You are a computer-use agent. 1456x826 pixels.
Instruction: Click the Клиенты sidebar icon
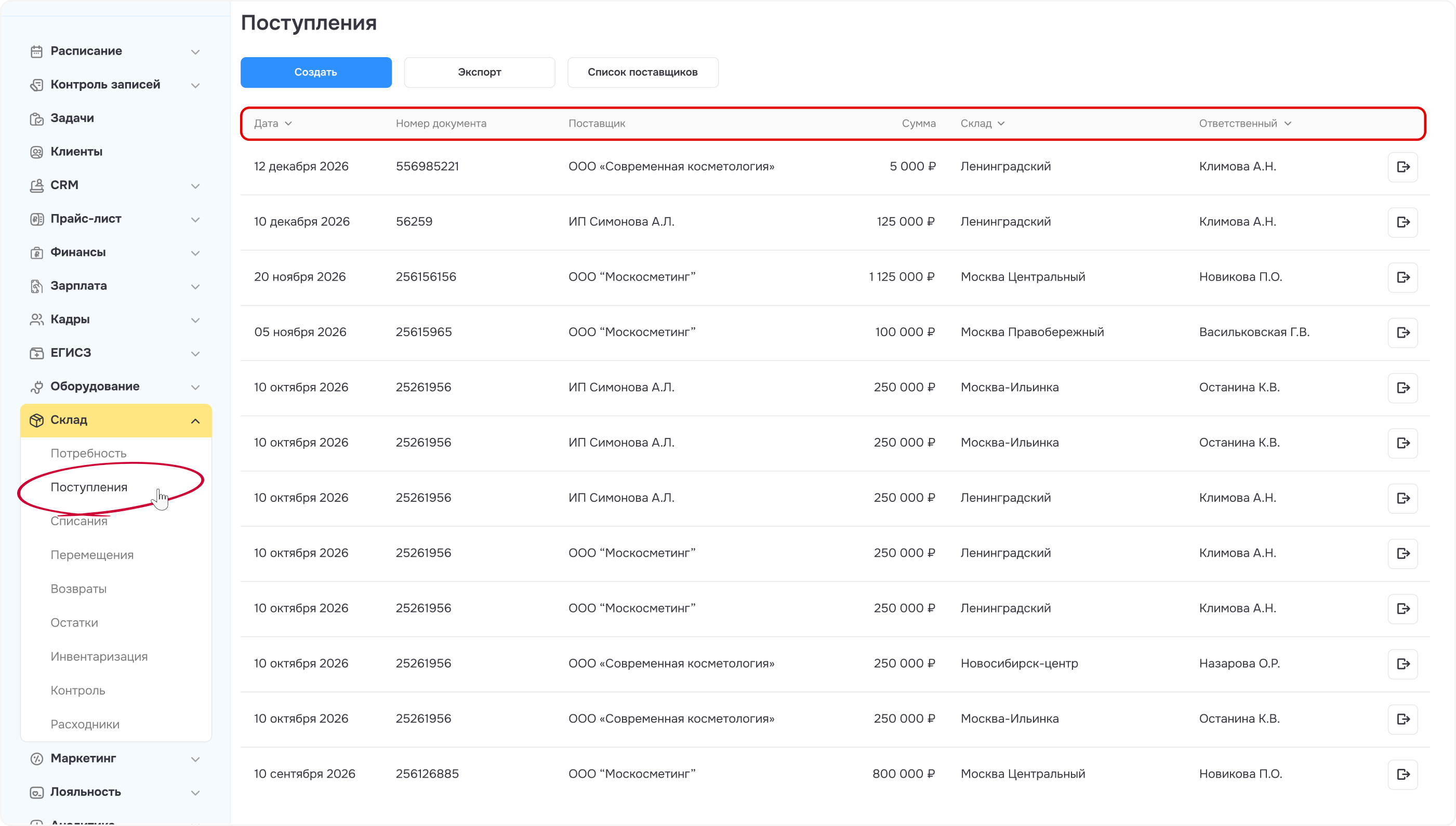tap(36, 152)
